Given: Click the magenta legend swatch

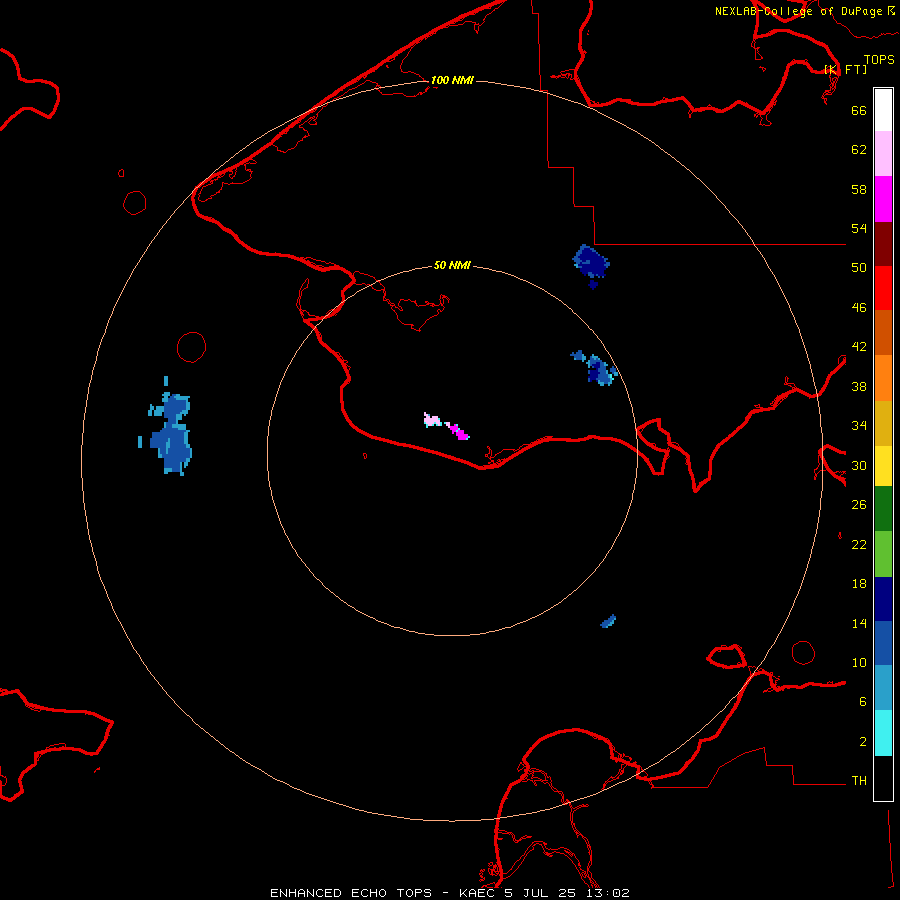Looking at the screenshot, I should point(883,199).
